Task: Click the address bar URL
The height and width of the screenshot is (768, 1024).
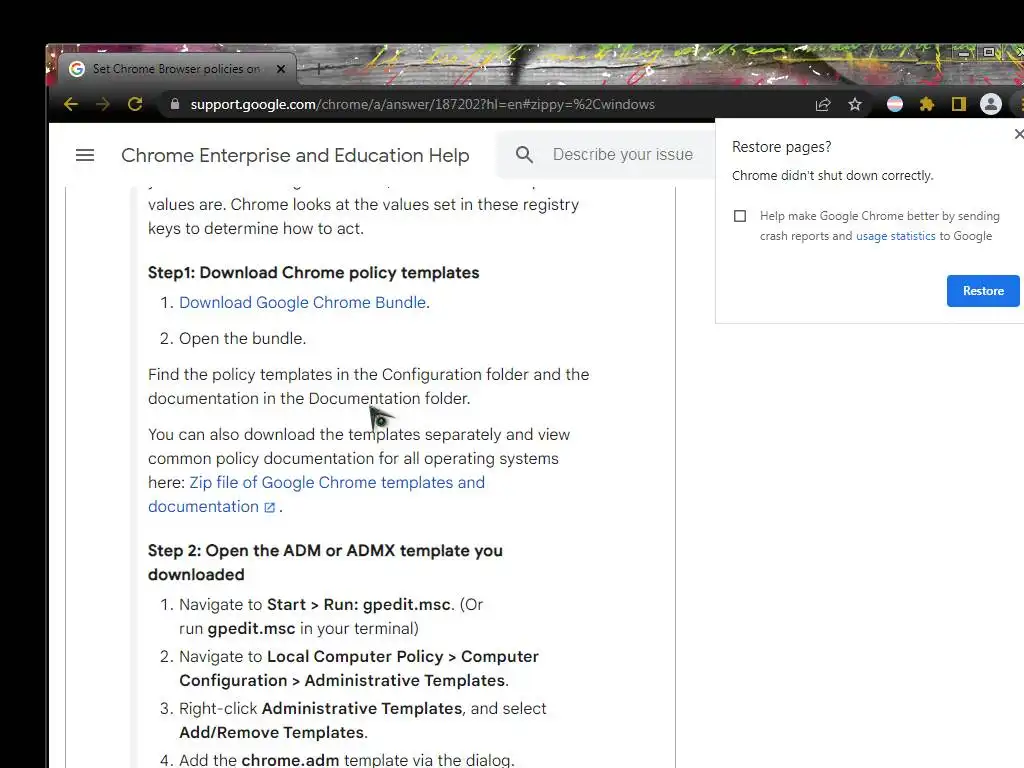Action: [x=422, y=104]
